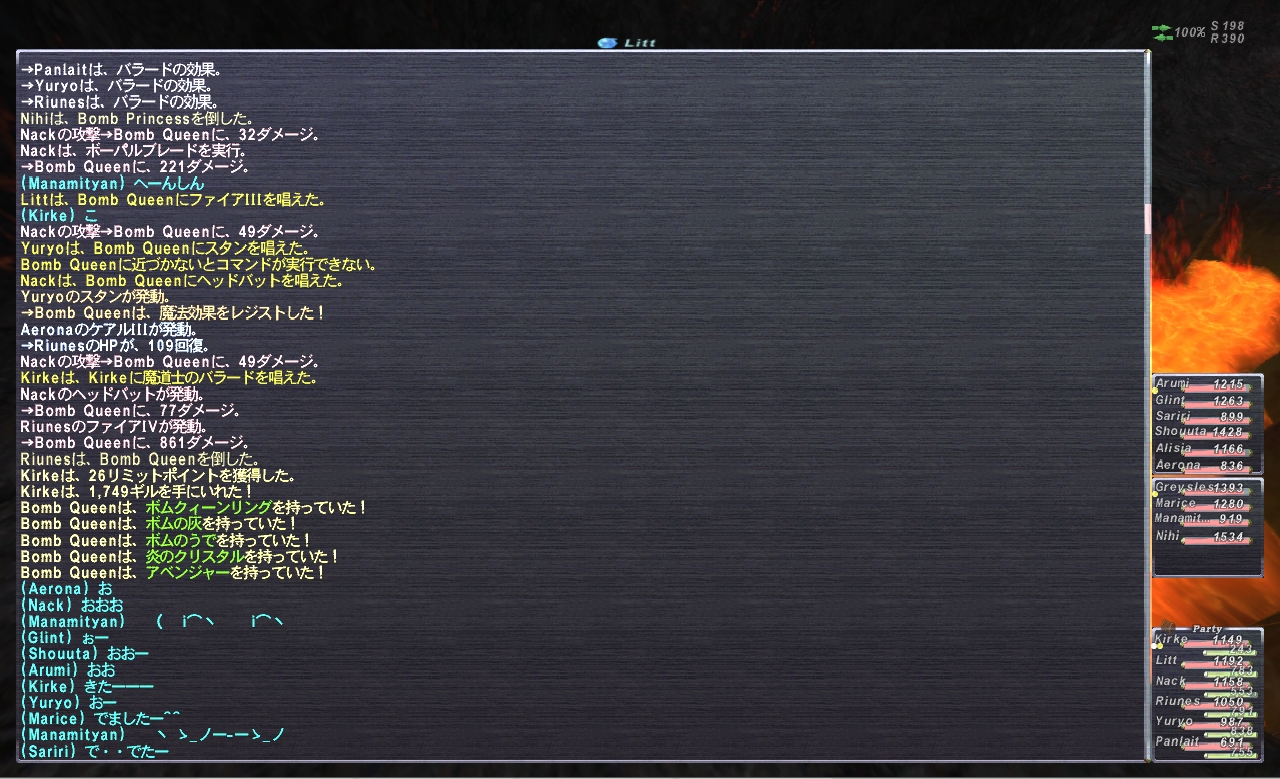Click the blue orb icon beside Litt
This screenshot has width=1280, height=779.
click(x=605, y=43)
